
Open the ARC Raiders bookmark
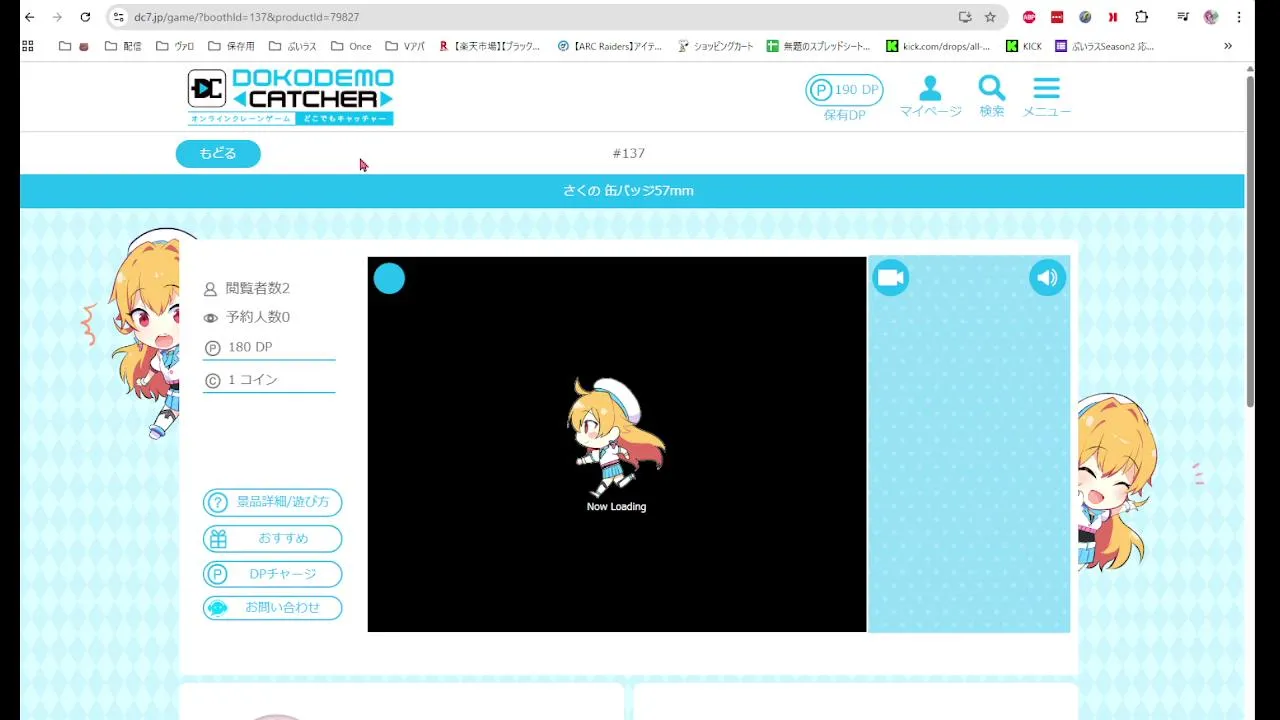[610, 46]
